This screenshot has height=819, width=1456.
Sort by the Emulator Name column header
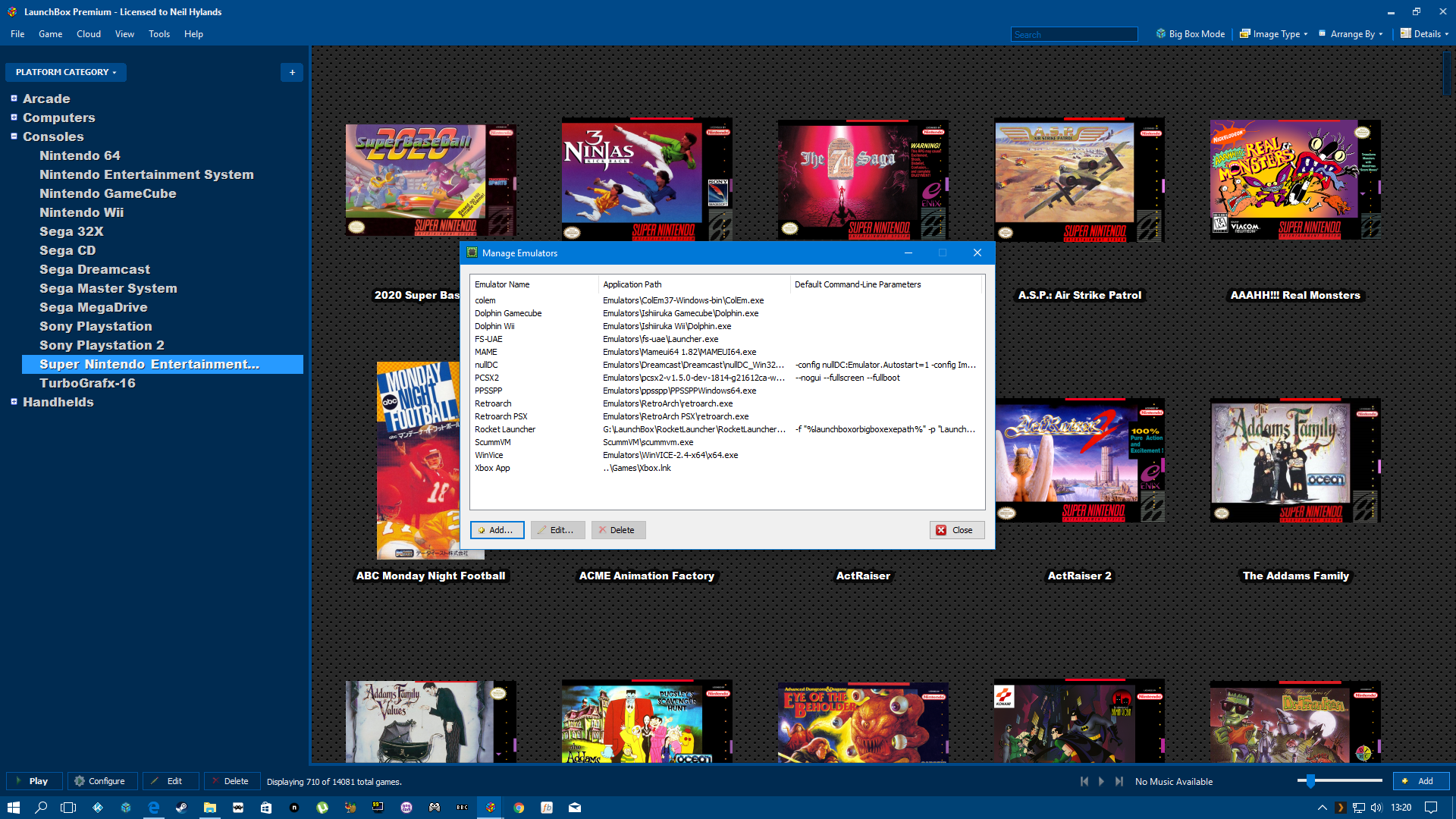(x=534, y=284)
